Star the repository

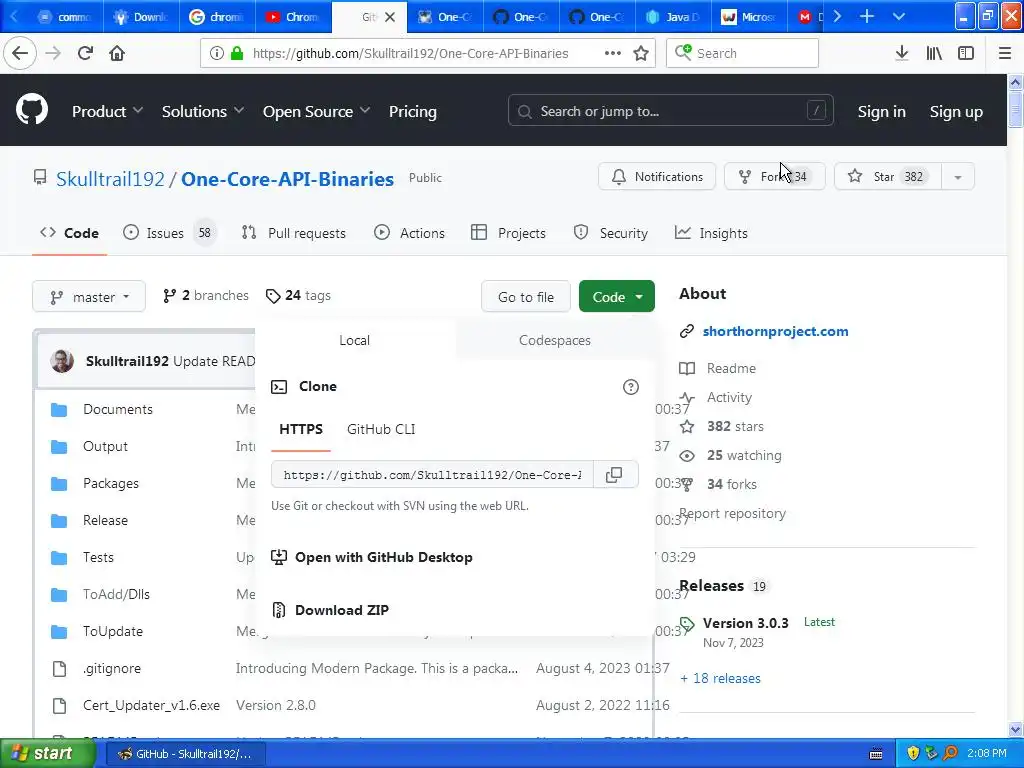coord(888,177)
